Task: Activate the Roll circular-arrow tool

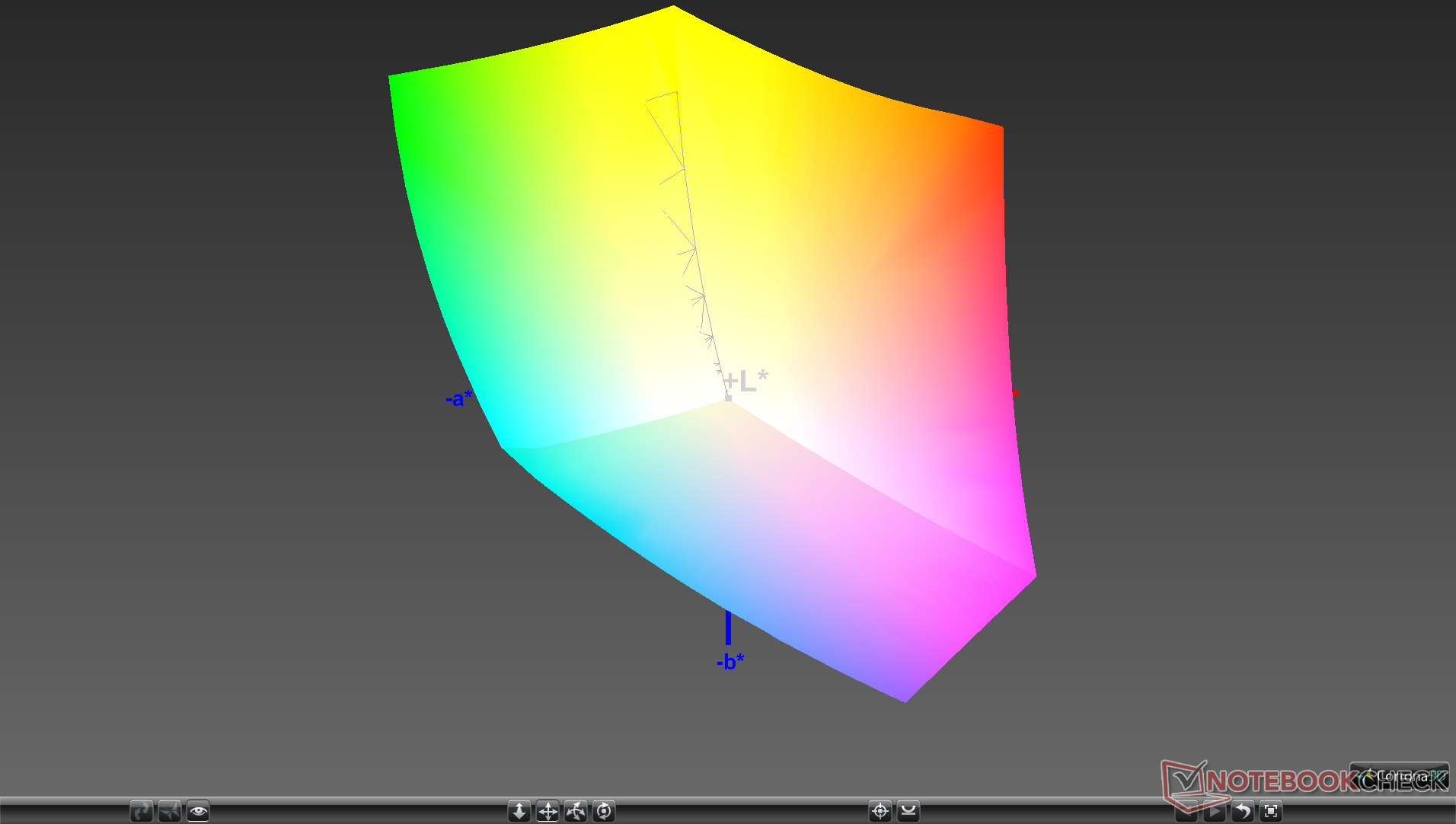Action: (604, 811)
